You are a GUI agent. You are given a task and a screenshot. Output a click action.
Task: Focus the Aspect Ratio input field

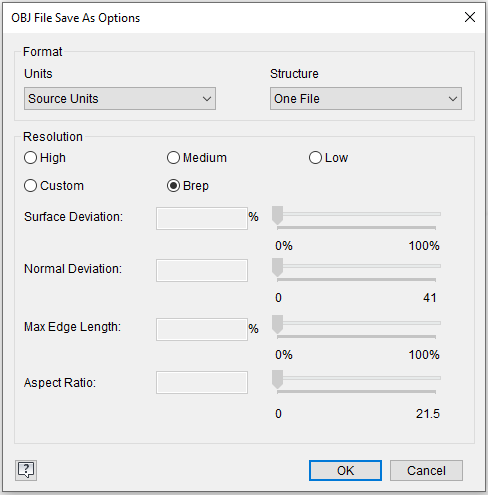(x=202, y=382)
